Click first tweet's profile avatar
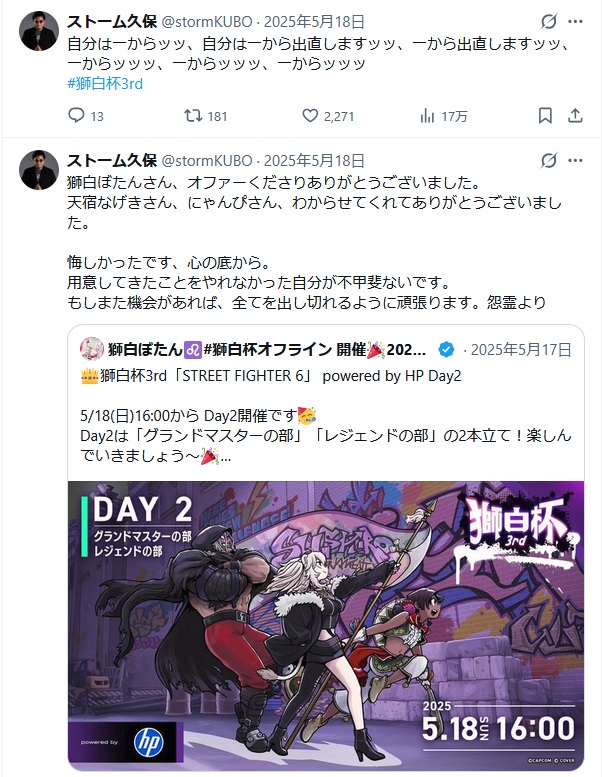 pyautogui.click(x=39, y=31)
